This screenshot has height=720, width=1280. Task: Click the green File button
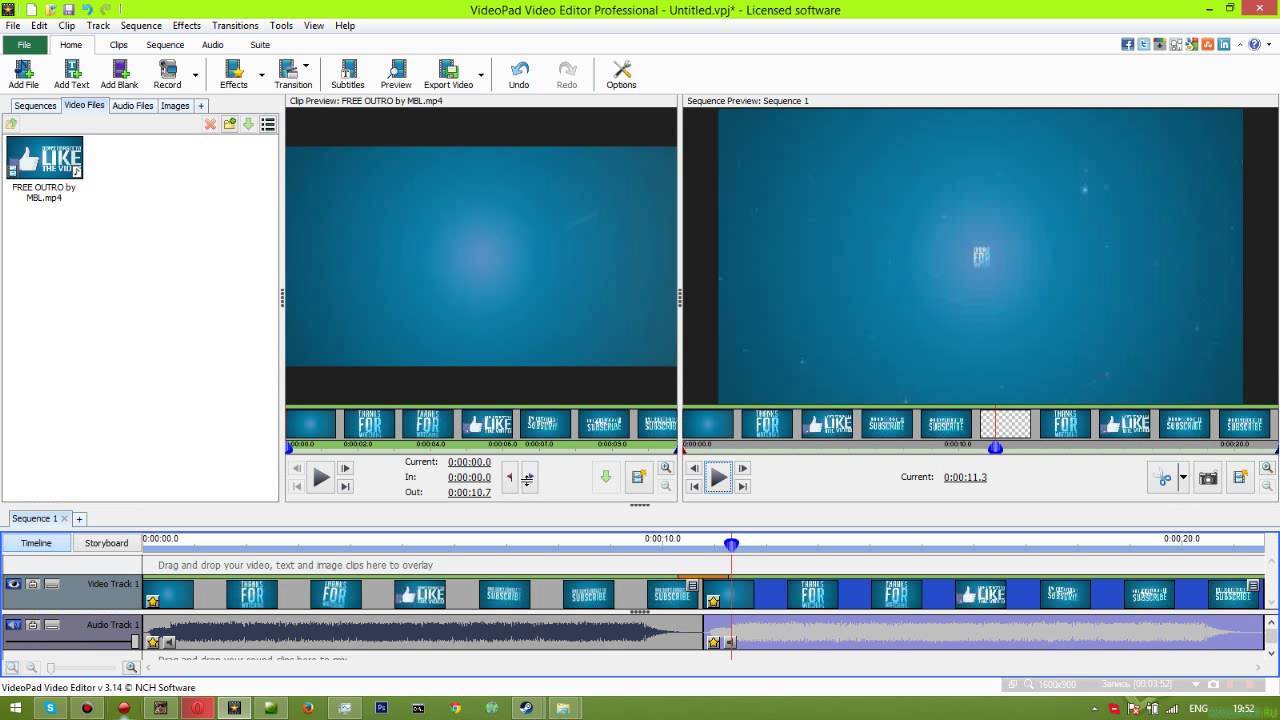point(24,44)
